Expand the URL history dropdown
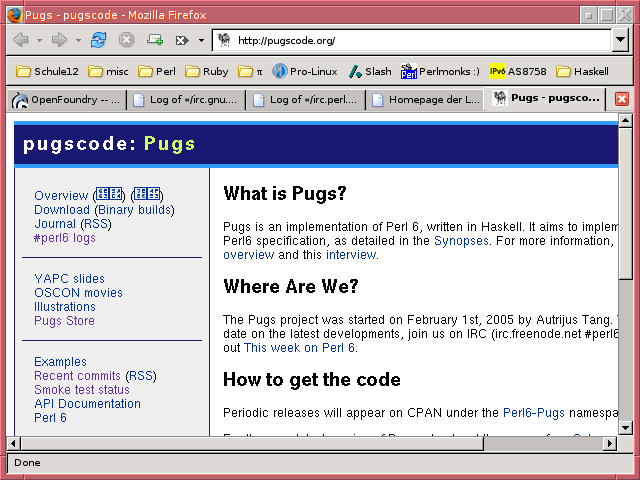 pyautogui.click(x=620, y=40)
